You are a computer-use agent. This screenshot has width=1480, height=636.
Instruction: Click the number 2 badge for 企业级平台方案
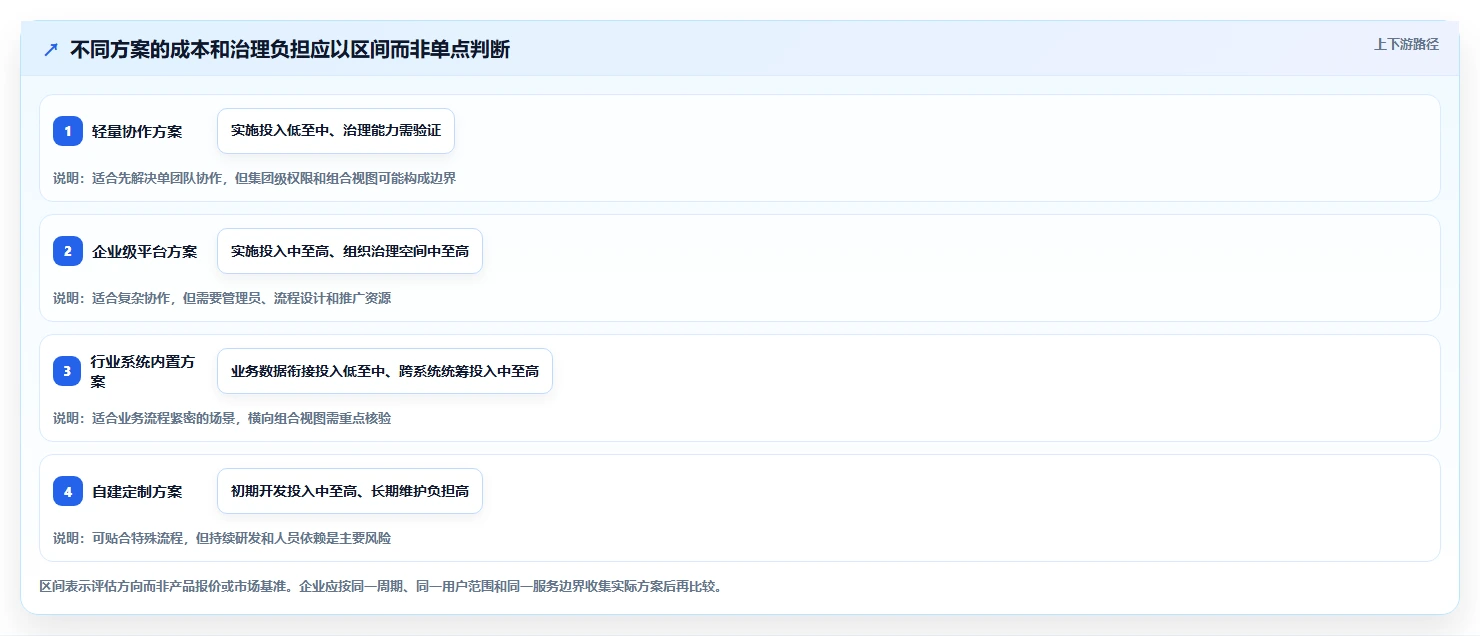point(68,251)
